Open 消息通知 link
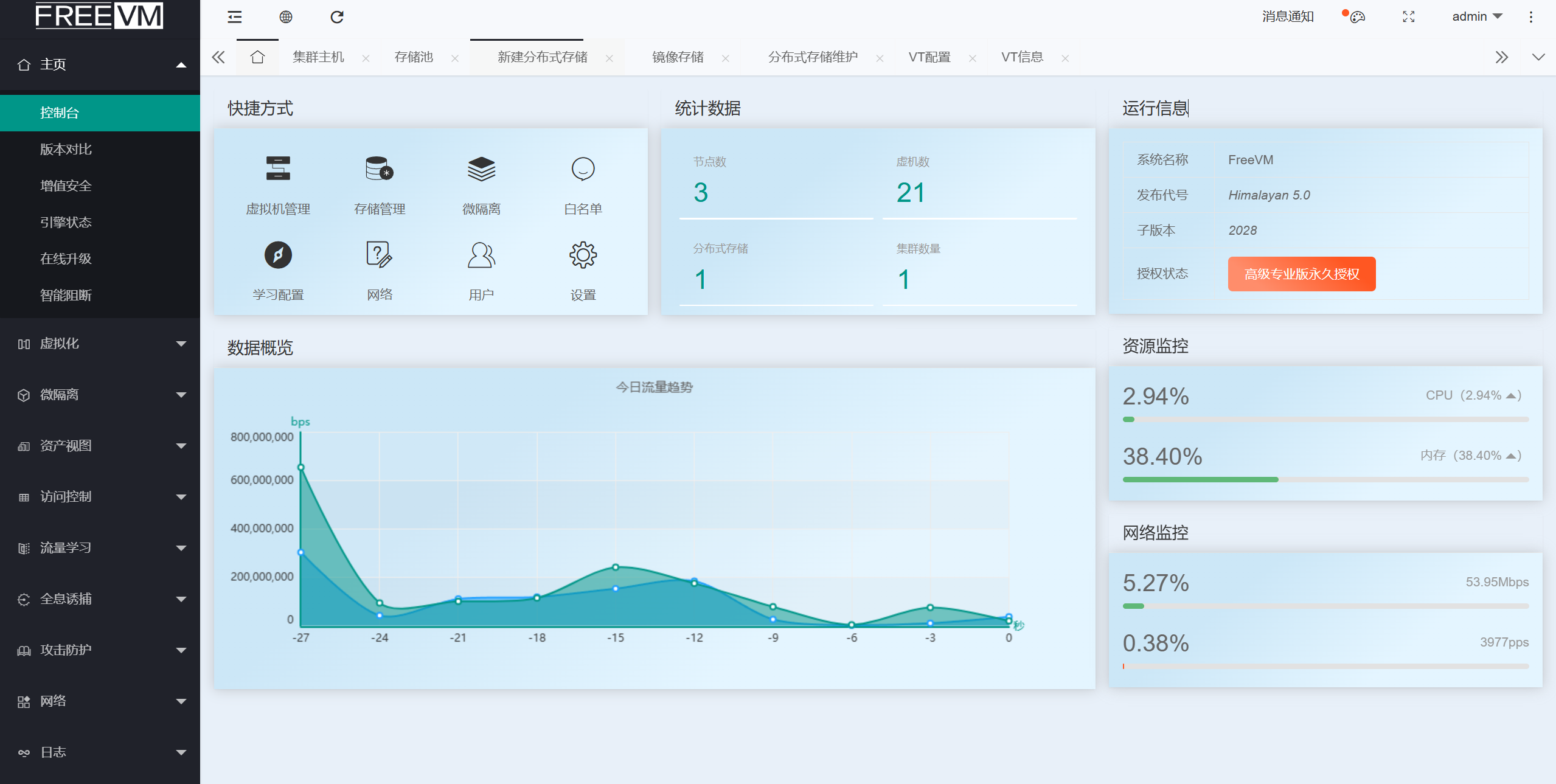Screen dimensions: 1556x784 click(x=1287, y=16)
